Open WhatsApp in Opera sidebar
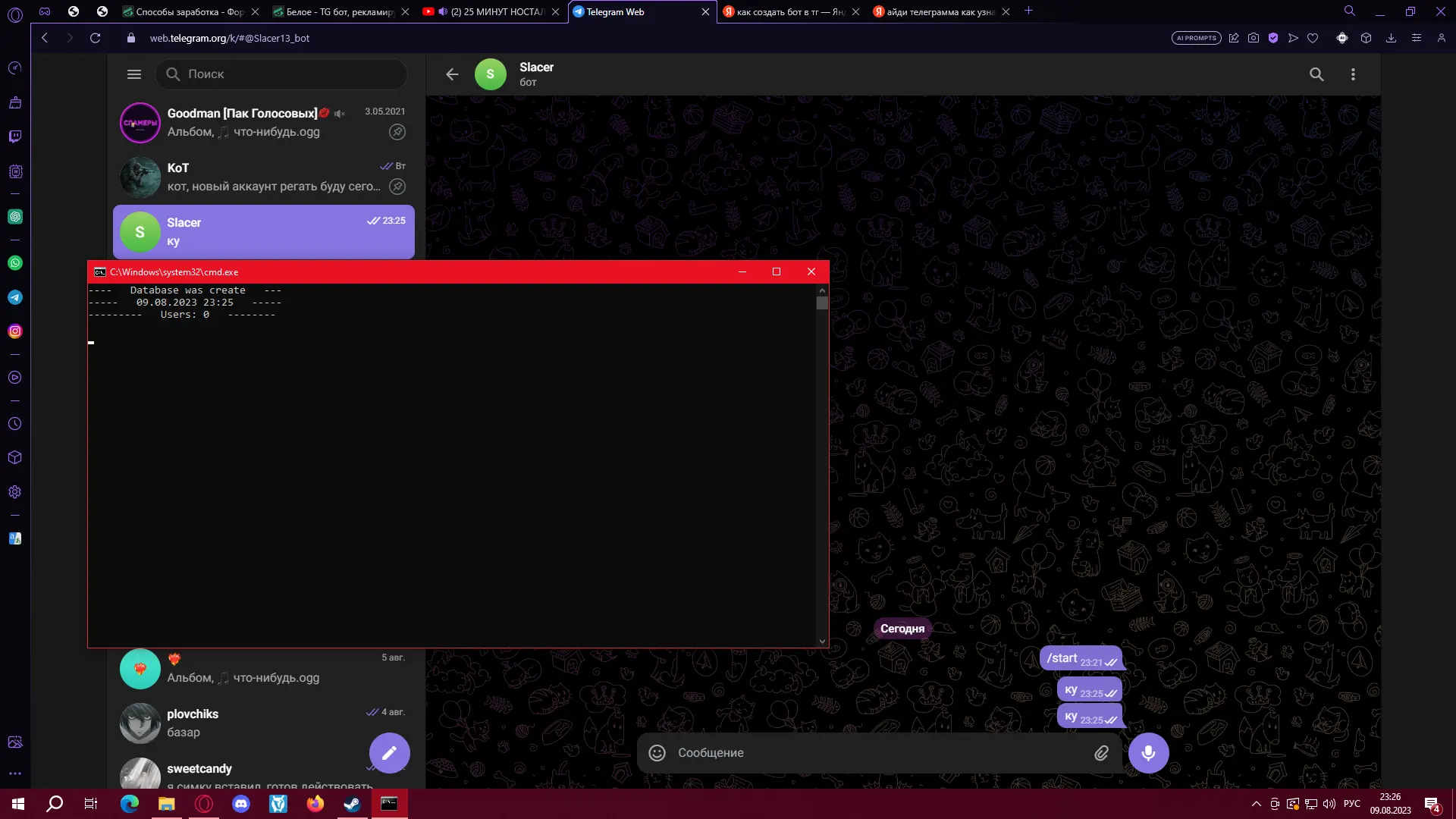 [14, 263]
